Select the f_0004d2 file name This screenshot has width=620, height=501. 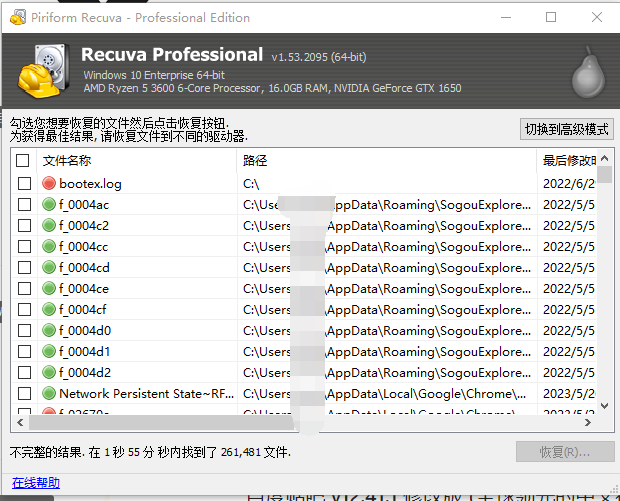pos(85,372)
